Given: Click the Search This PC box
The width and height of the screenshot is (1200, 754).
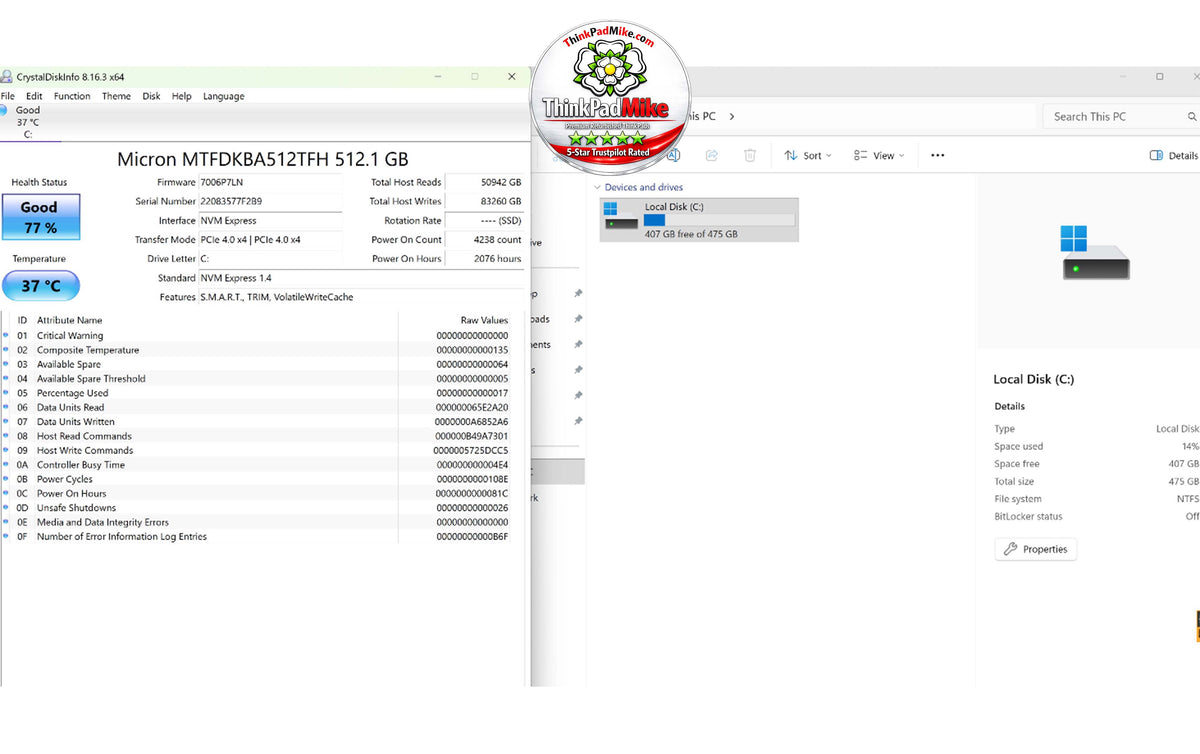Looking at the screenshot, I should click(1121, 116).
